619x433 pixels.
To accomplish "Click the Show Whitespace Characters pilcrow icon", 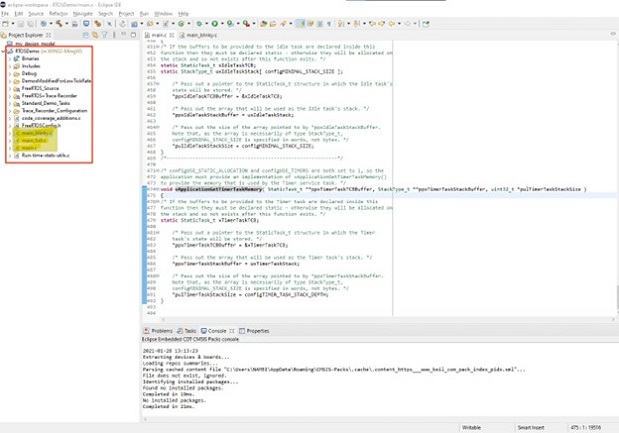I will (329, 24).
